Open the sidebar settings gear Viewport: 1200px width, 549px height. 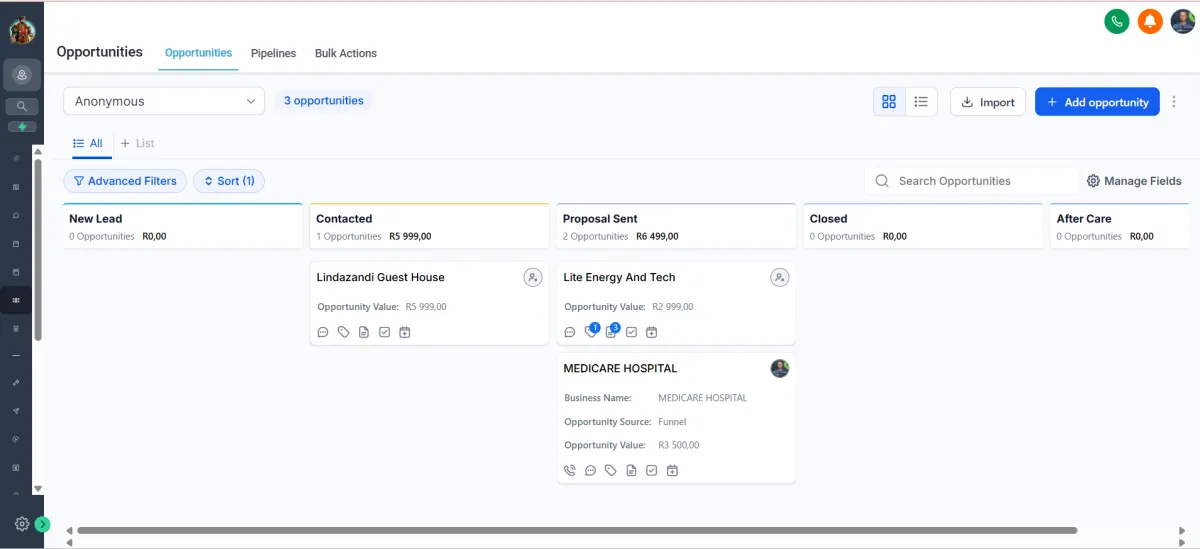21,523
